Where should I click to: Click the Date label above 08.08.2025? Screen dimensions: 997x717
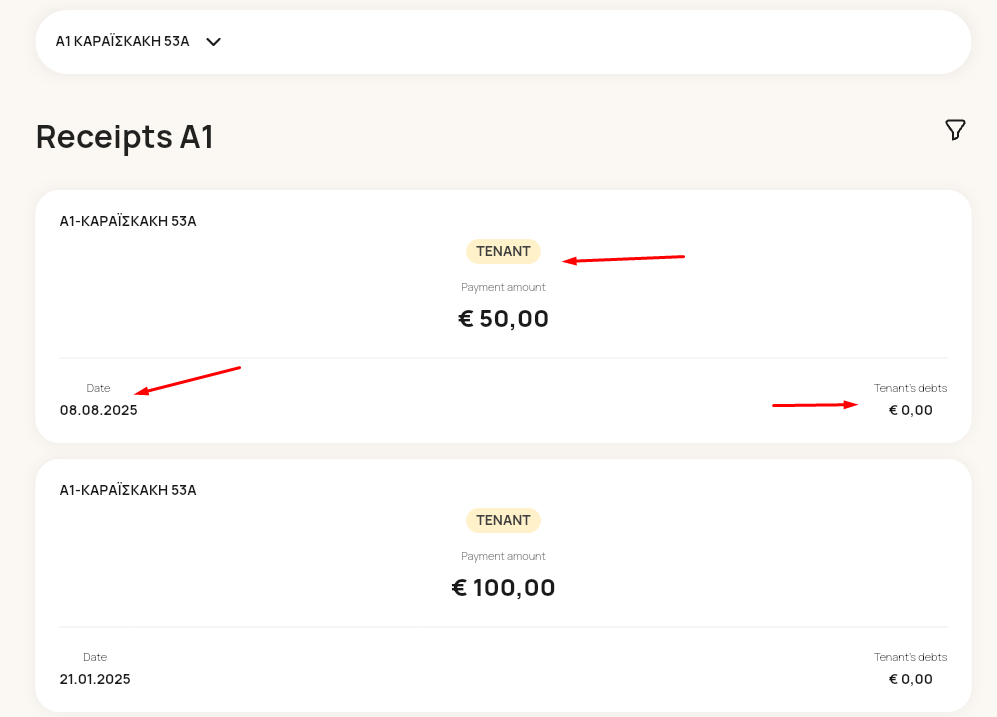pyautogui.click(x=98, y=388)
